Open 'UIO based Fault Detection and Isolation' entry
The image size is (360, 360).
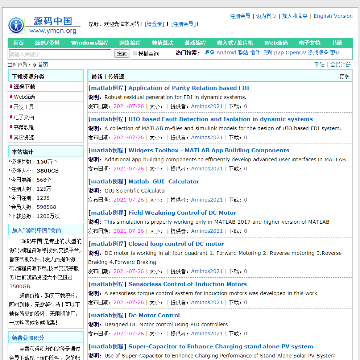pos(221,119)
